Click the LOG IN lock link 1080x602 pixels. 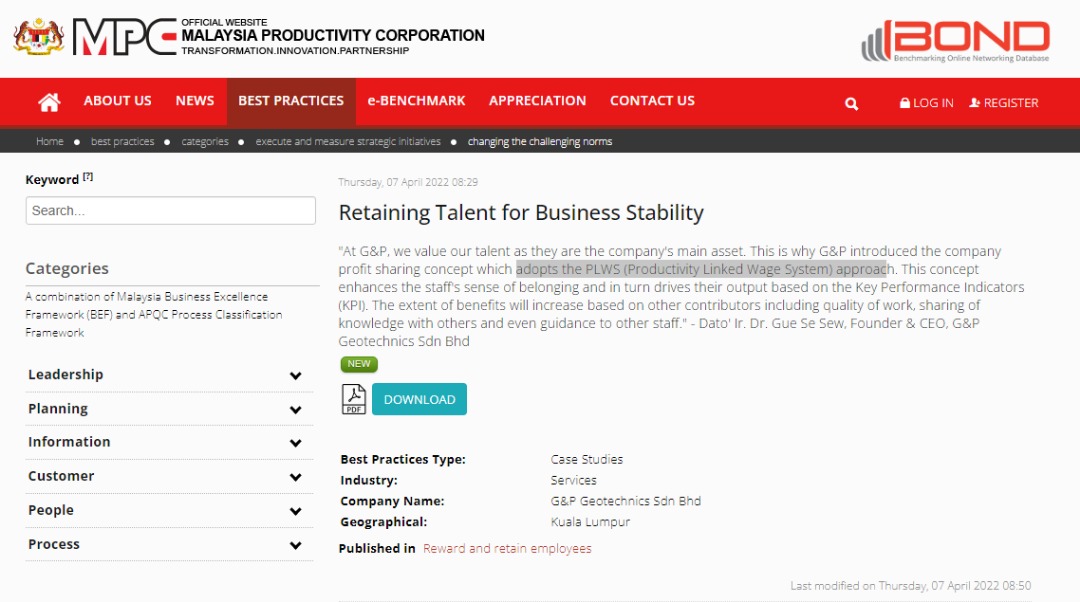(x=926, y=103)
